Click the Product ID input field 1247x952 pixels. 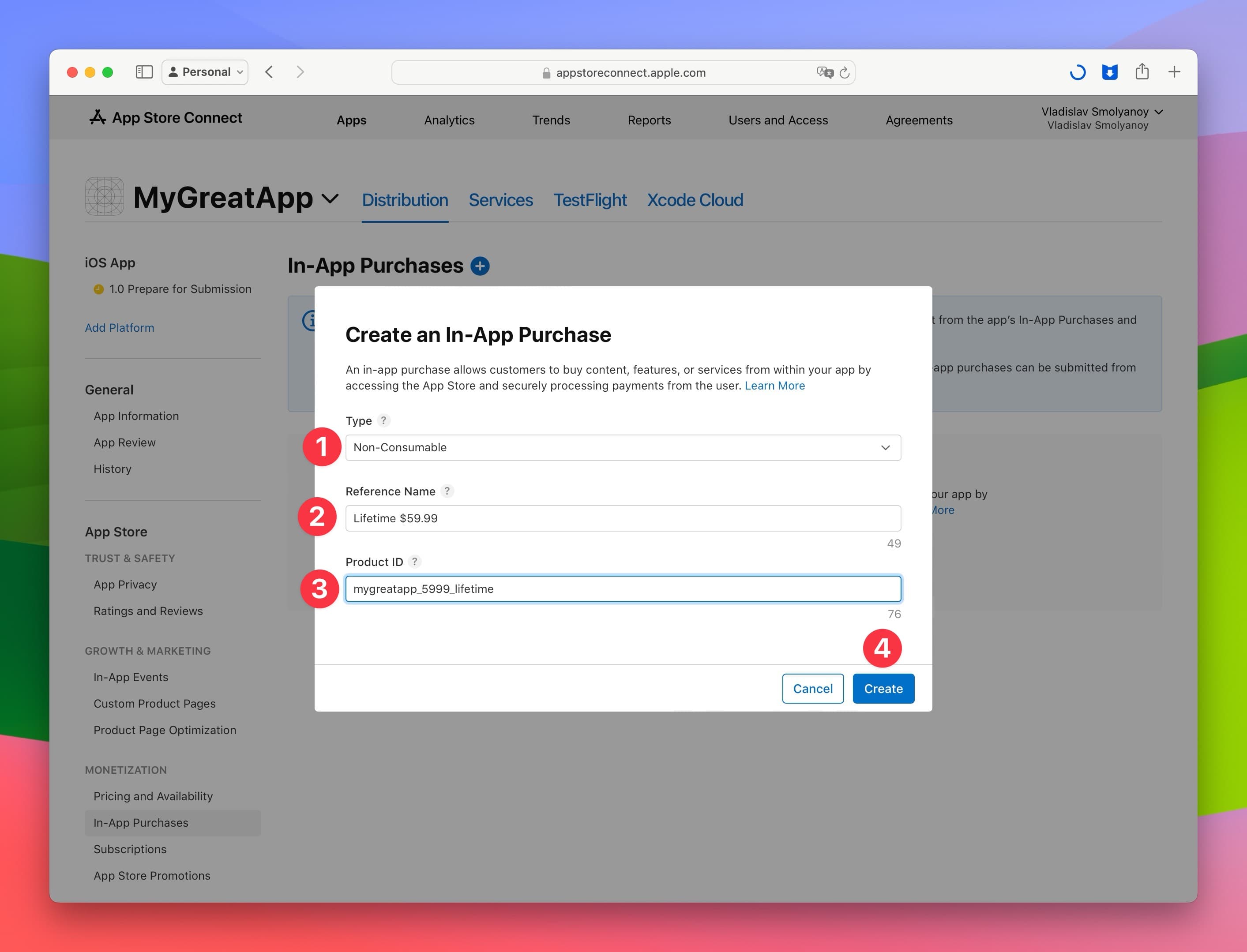(623, 588)
